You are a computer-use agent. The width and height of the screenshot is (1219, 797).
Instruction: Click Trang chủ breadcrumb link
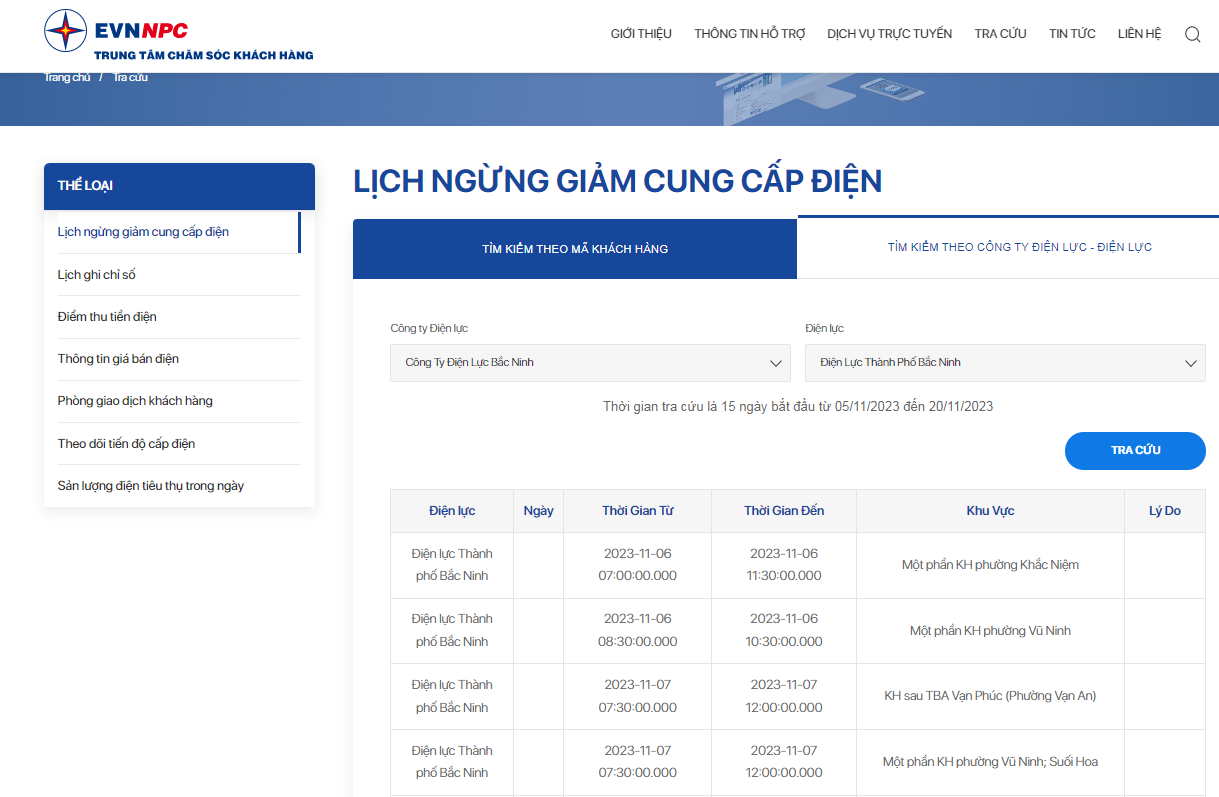[67, 77]
